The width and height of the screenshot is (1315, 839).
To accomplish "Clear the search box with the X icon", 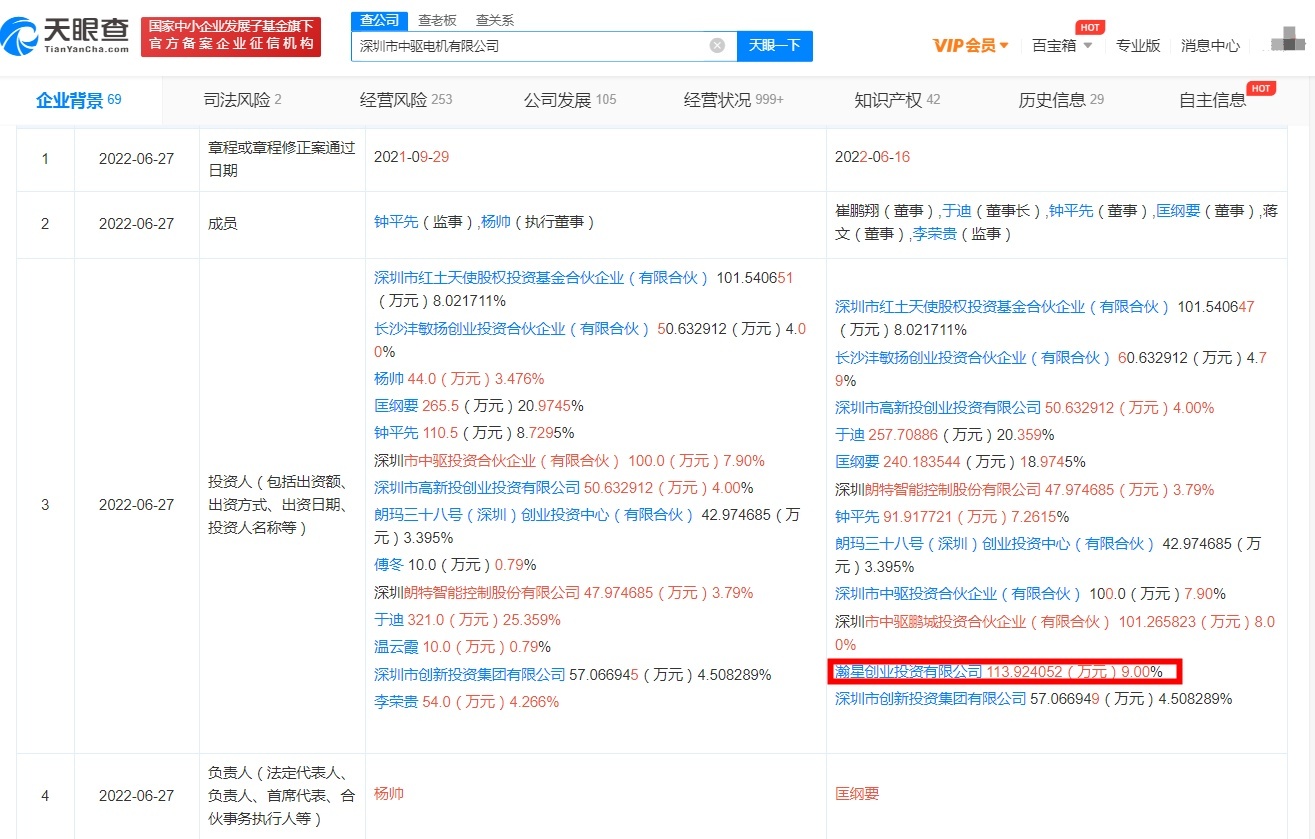I will point(717,46).
